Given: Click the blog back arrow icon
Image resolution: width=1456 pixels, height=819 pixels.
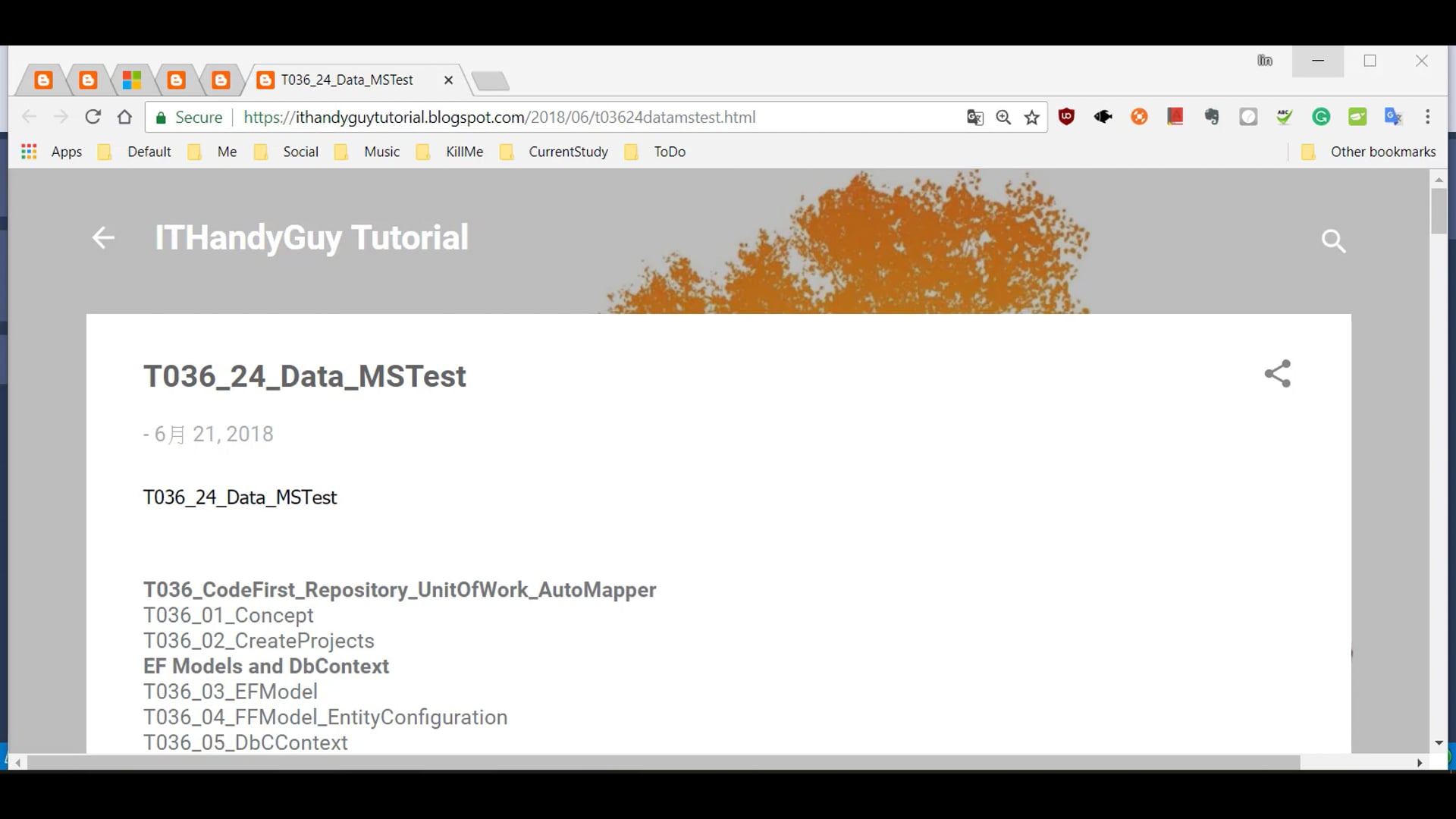Looking at the screenshot, I should (x=103, y=237).
